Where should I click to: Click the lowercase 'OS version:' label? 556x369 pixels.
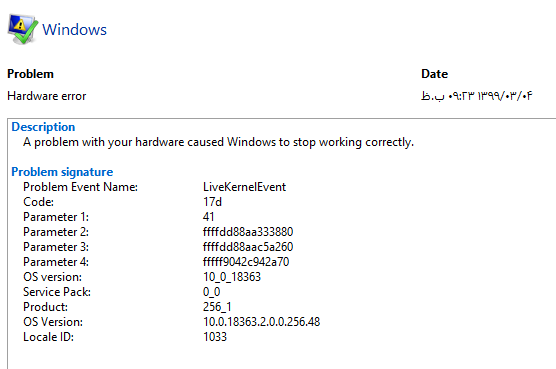[52, 277]
